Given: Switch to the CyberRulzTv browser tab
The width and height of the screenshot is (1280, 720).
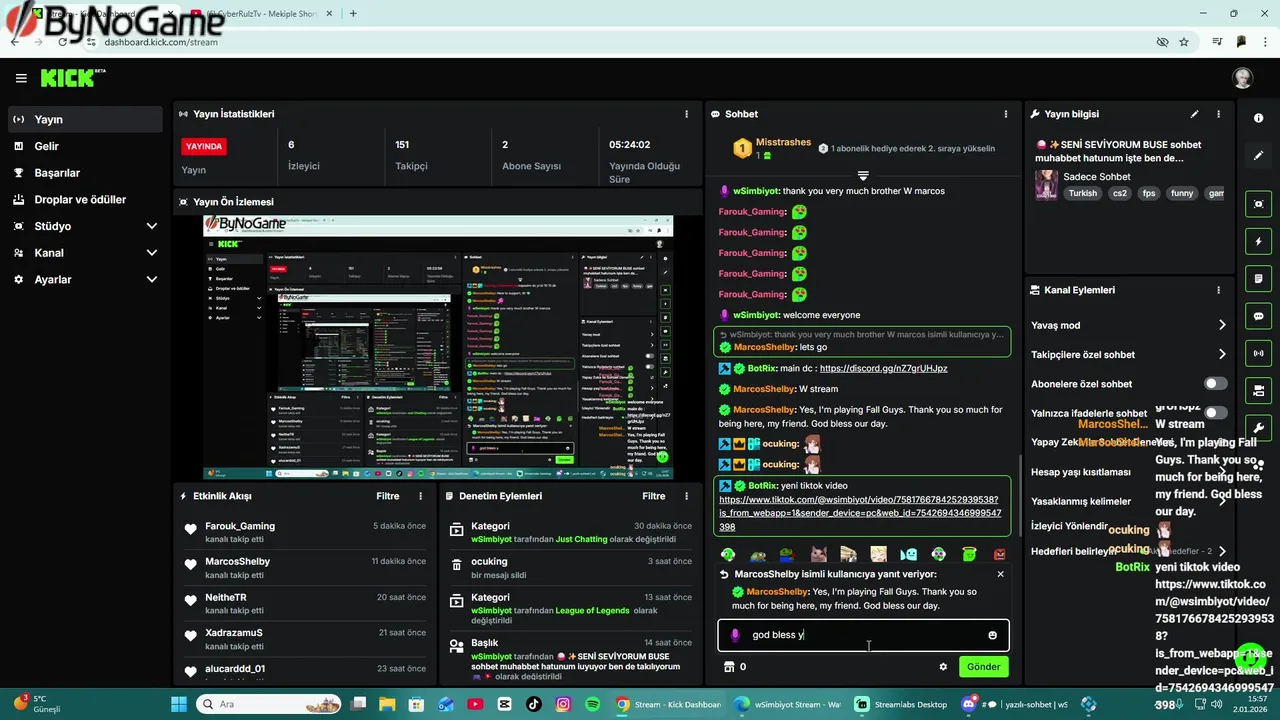Looking at the screenshot, I should (x=263, y=14).
